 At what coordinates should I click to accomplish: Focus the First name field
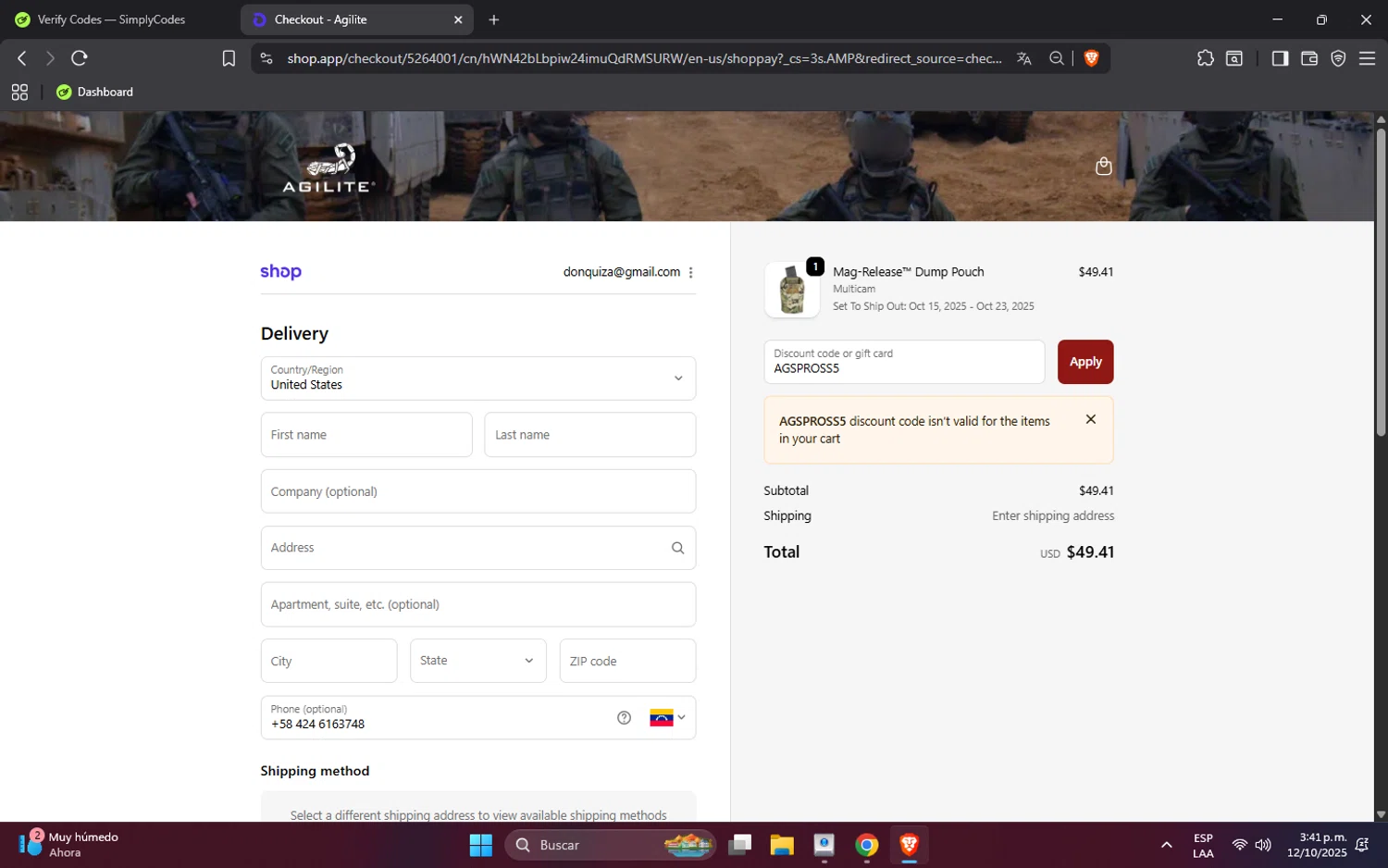click(366, 435)
